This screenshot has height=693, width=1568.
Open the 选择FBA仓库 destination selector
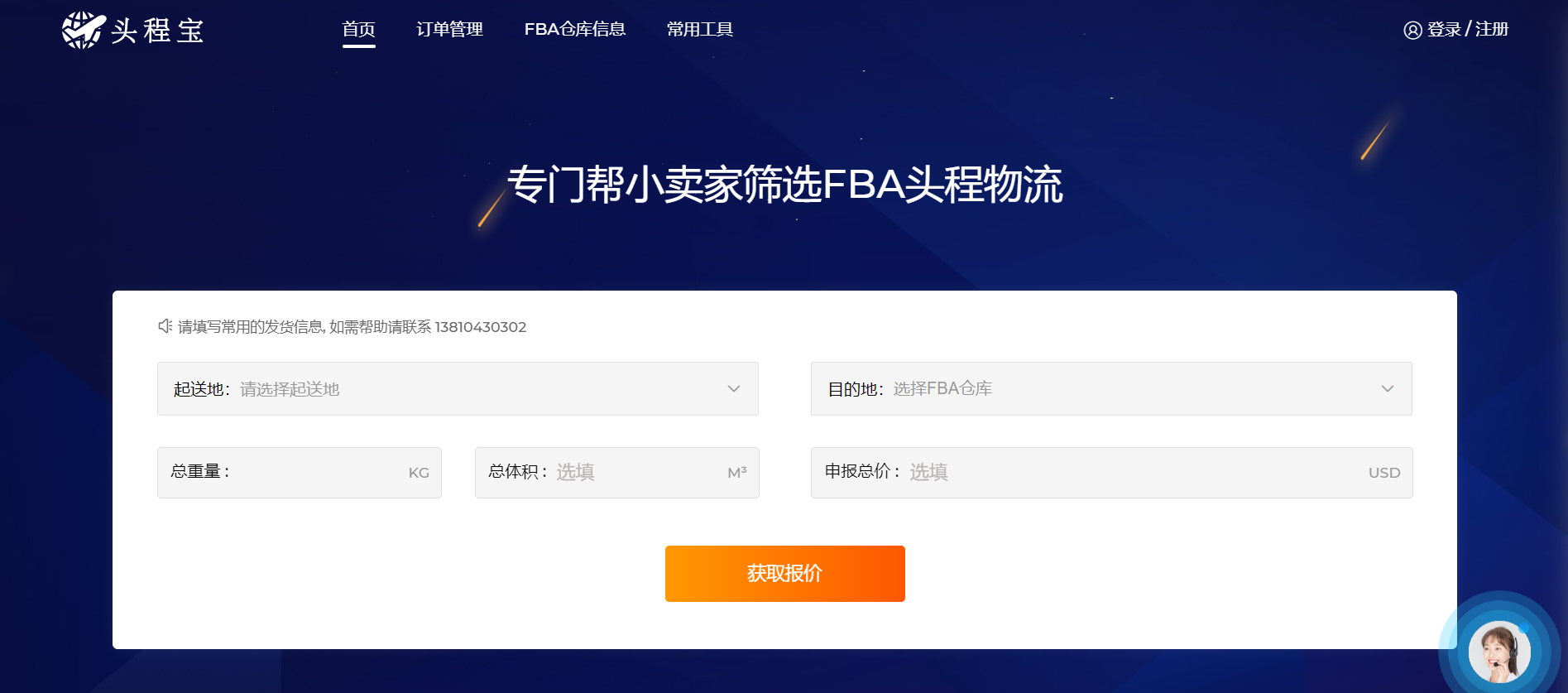1111,389
